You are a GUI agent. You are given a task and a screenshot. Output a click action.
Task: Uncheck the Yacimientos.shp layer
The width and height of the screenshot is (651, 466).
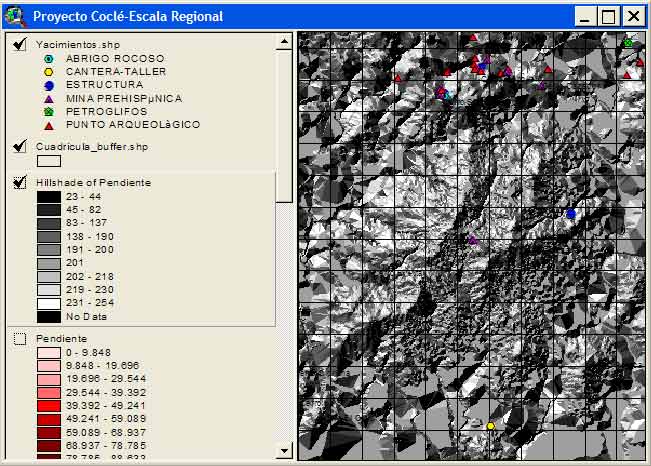tap(19, 44)
